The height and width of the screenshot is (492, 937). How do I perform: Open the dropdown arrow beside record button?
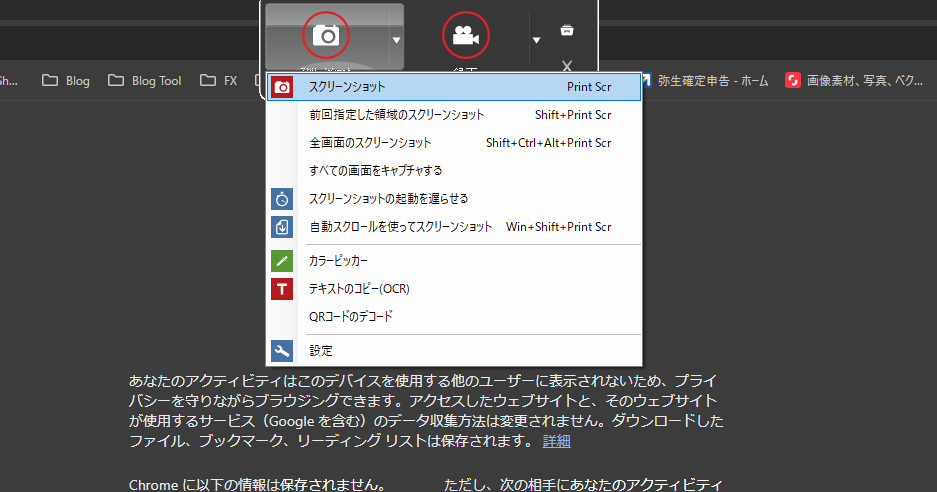(536, 40)
